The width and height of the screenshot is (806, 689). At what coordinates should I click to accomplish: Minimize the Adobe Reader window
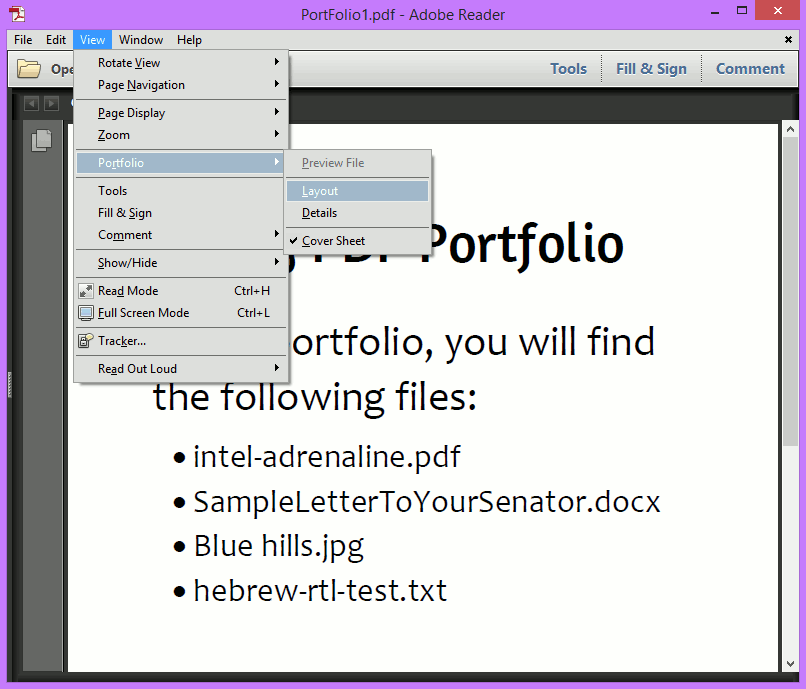pyautogui.click(x=715, y=11)
